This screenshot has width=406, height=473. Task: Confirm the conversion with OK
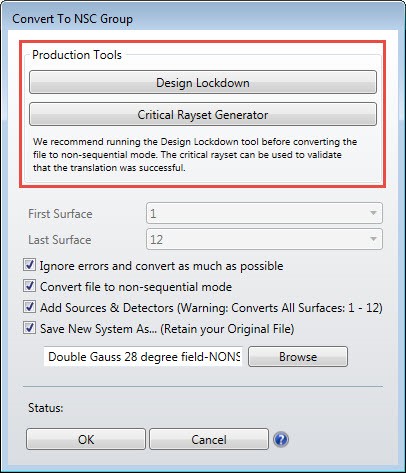point(86,439)
